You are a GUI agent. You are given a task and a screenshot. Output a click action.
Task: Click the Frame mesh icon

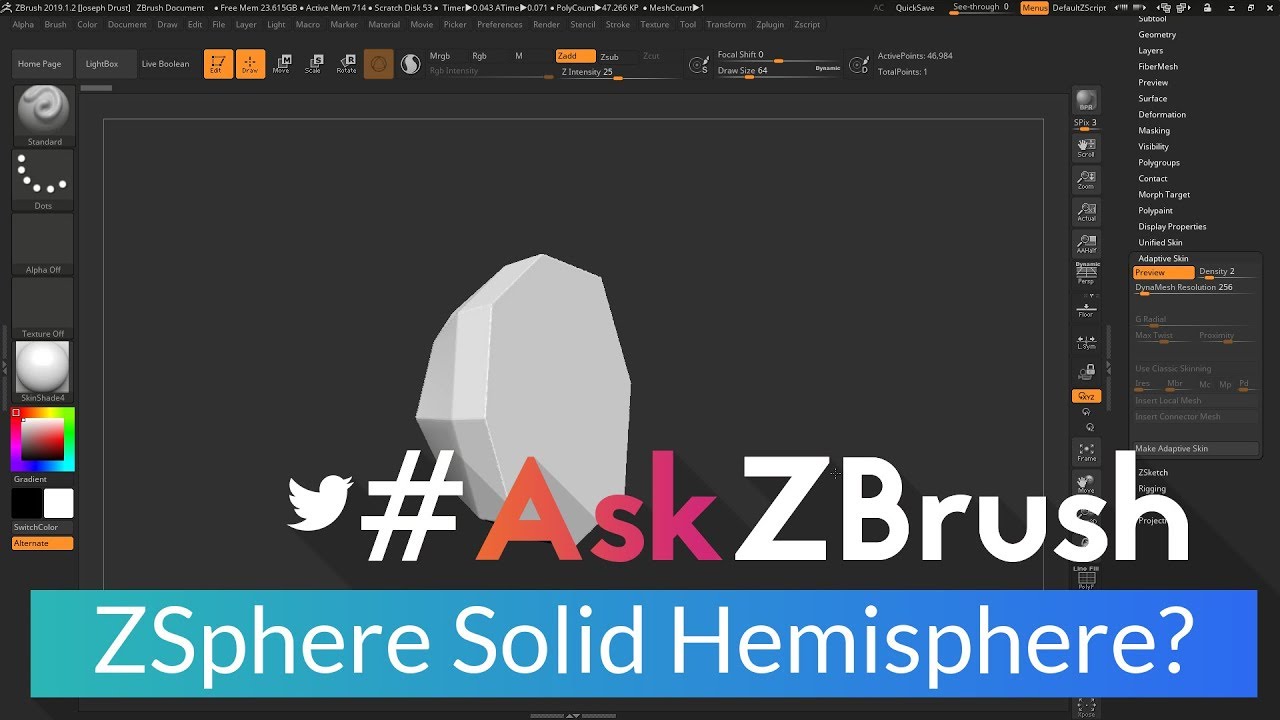(x=1086, y=452)
